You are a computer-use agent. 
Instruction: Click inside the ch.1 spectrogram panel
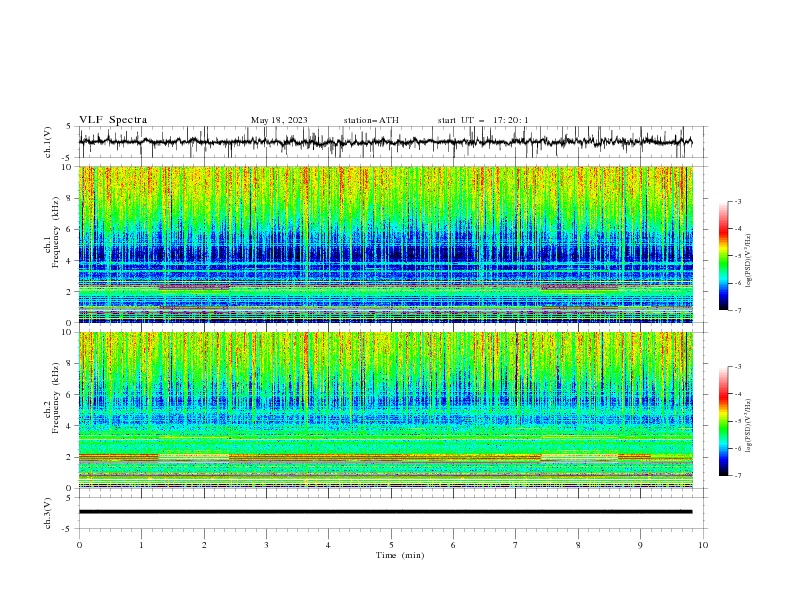[x=385, y=244]
